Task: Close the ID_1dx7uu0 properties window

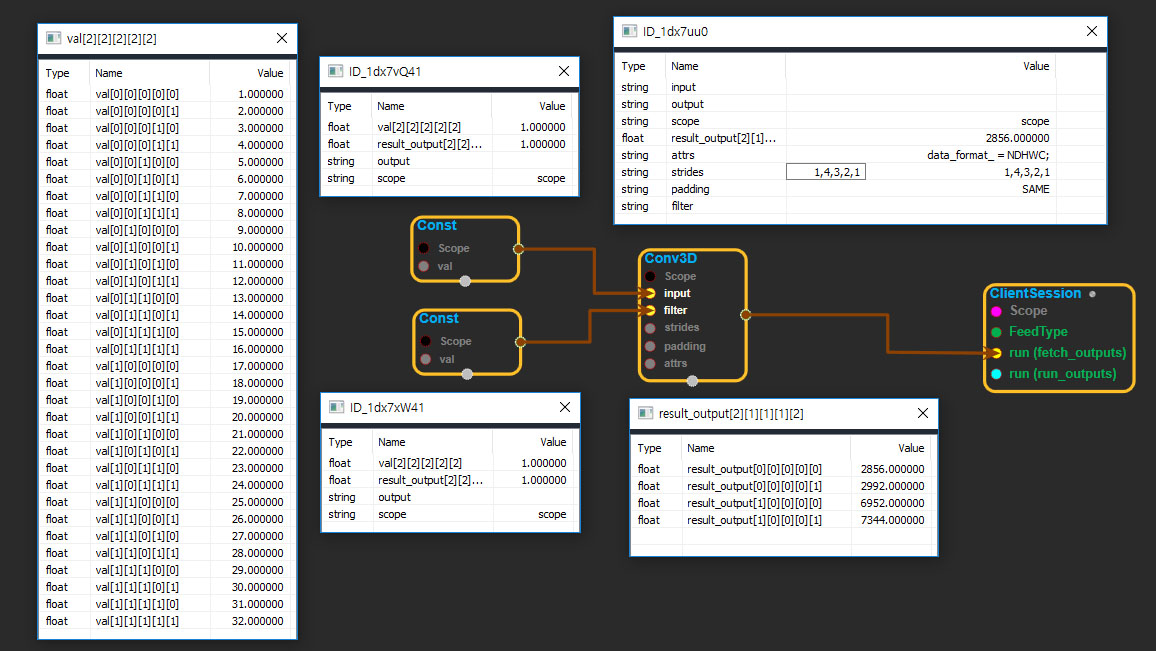Action: click(x=1091, y=31)
